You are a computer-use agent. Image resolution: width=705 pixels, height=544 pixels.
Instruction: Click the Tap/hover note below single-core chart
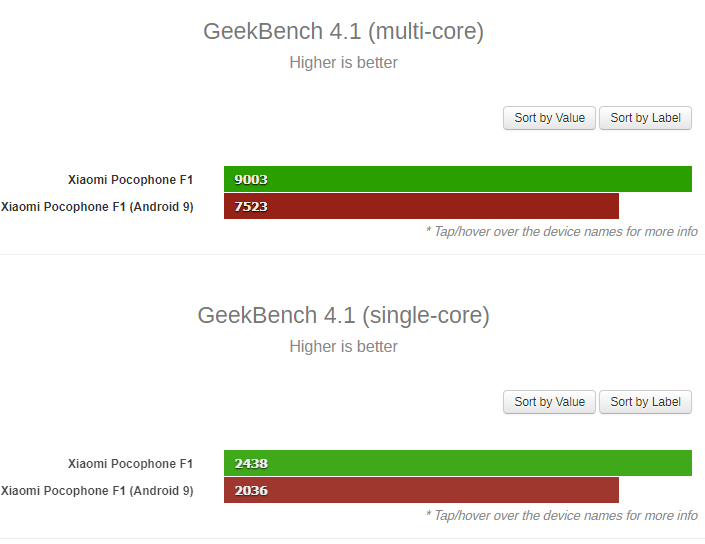click(562, 515)
